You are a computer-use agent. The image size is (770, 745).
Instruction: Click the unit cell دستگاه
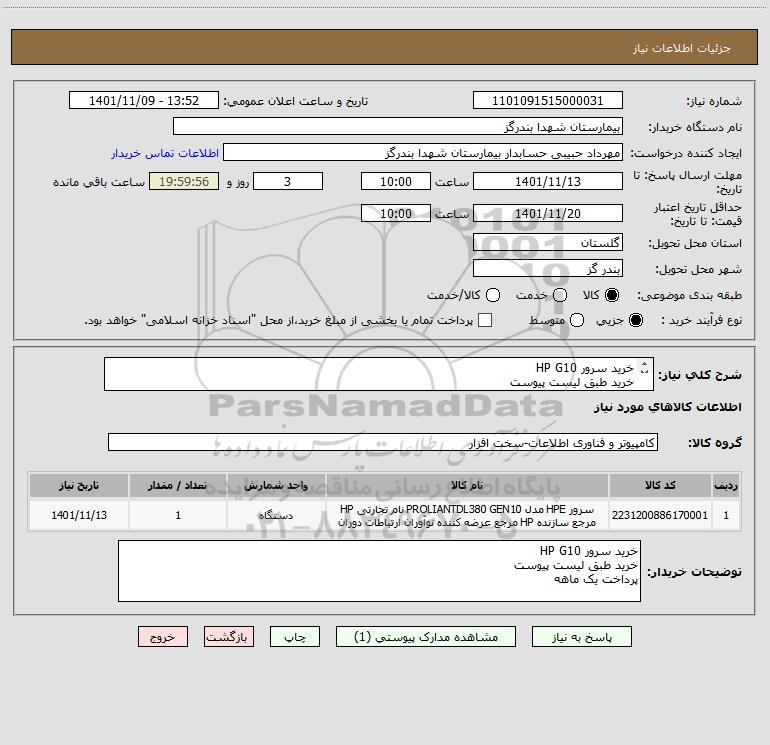coord(276,515)
